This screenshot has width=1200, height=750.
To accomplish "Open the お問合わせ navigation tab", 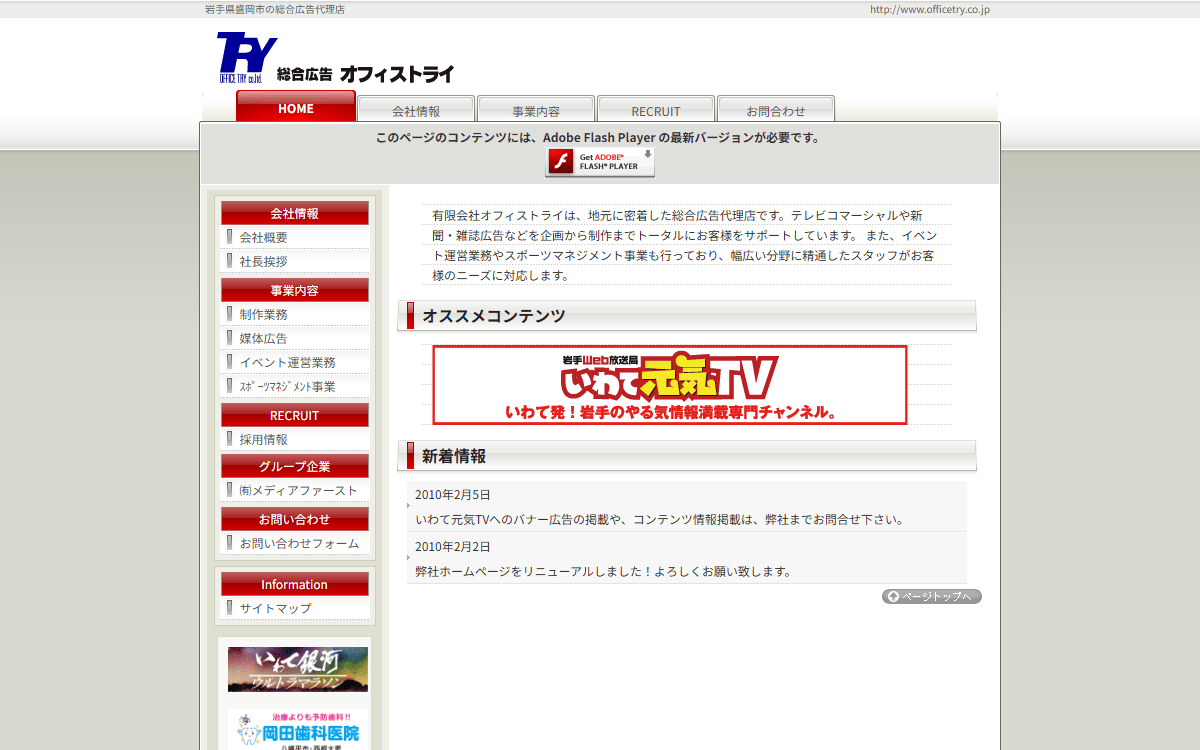I will (x=776, y=110).
